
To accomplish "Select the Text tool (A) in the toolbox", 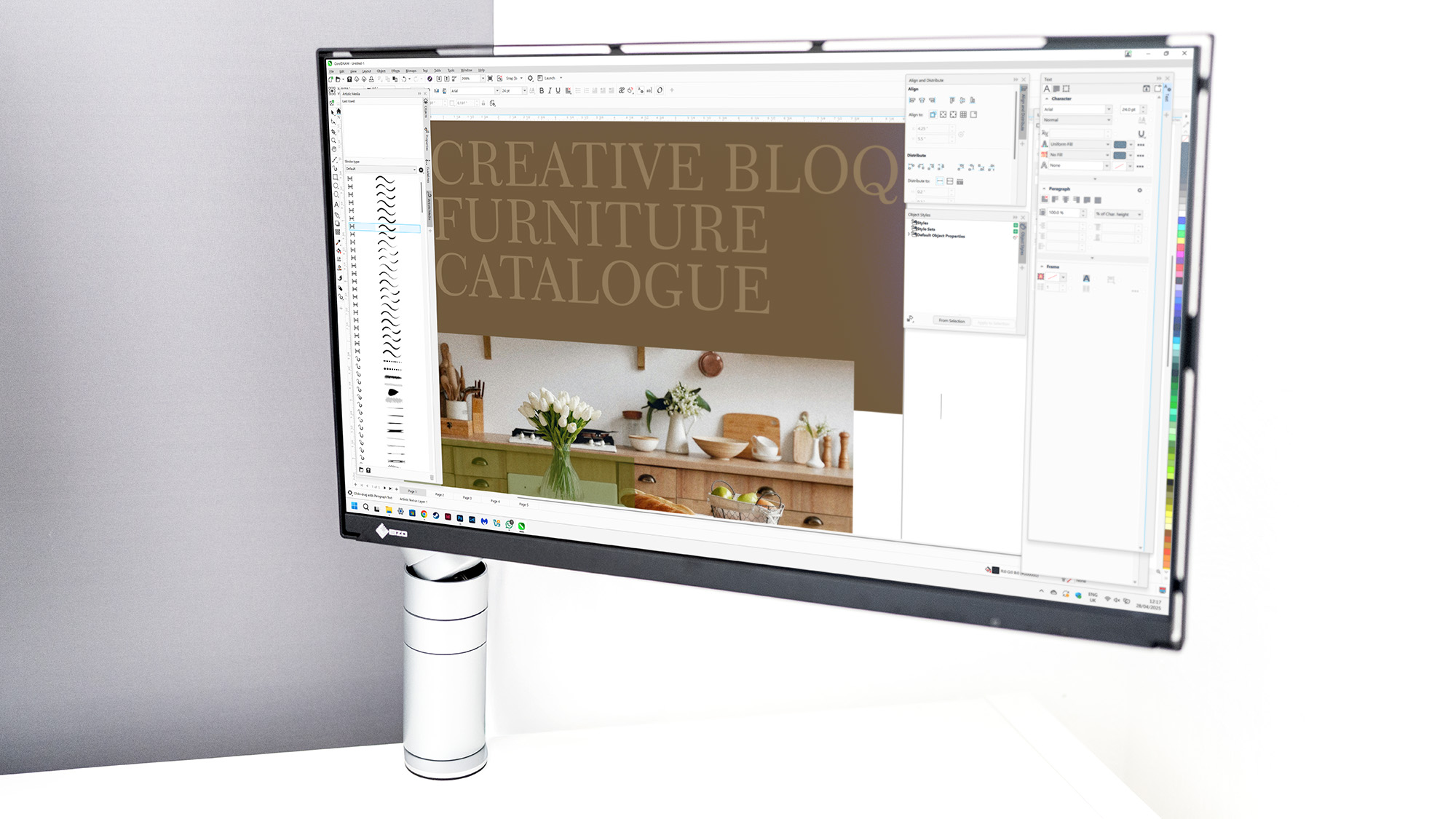I will [336, 205].
